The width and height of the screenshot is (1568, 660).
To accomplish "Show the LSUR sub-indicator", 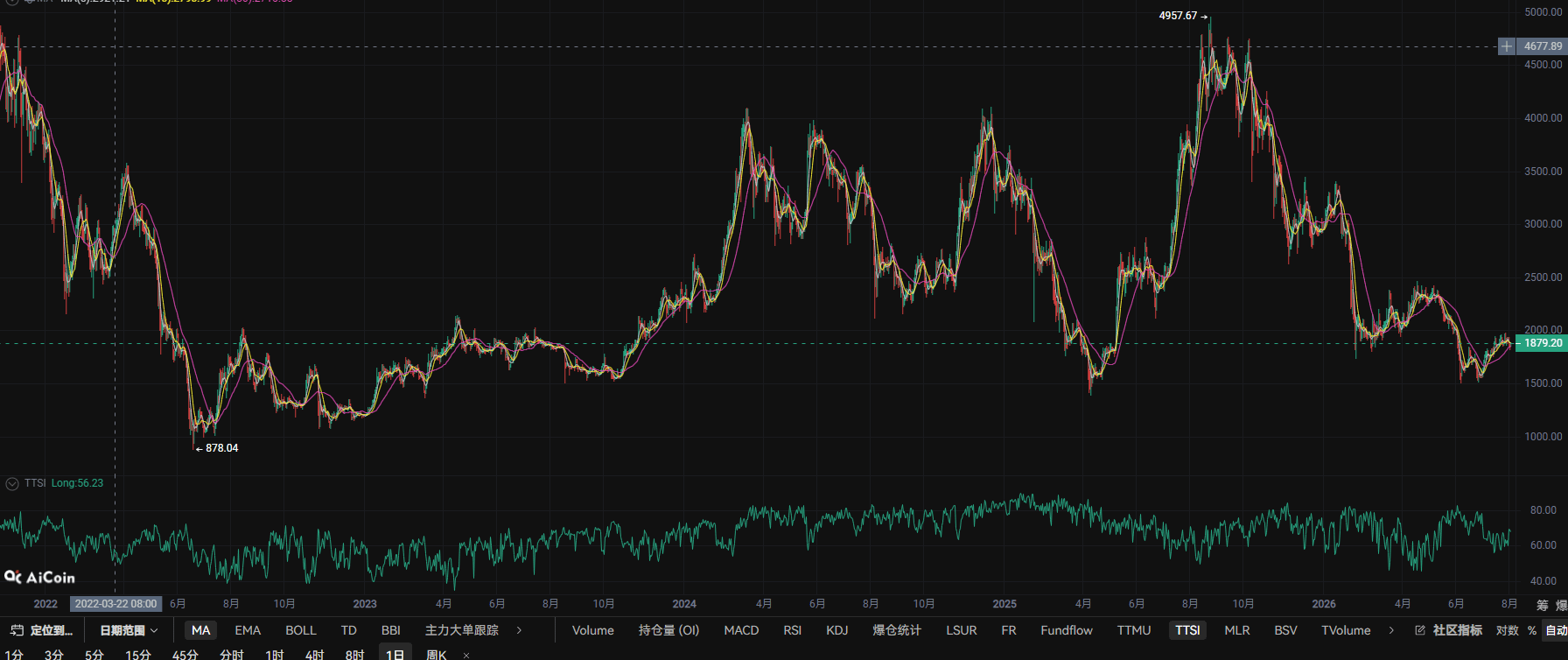I will point(962,630).
